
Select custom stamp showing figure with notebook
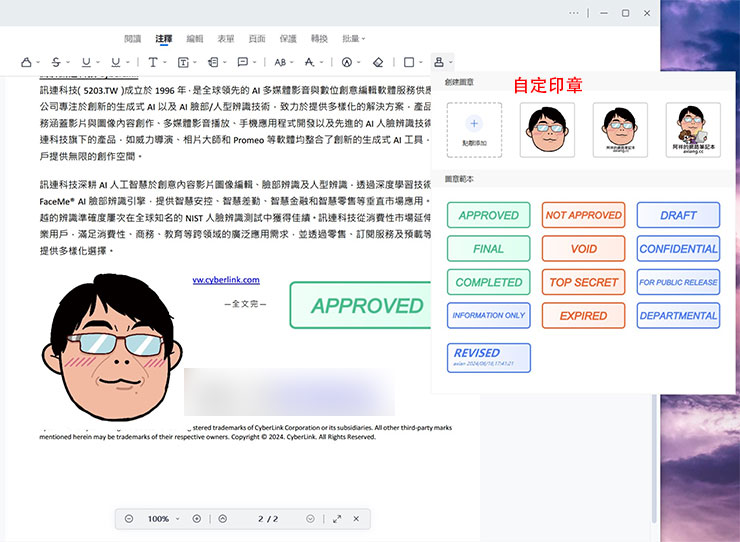(x=693, y=130)
